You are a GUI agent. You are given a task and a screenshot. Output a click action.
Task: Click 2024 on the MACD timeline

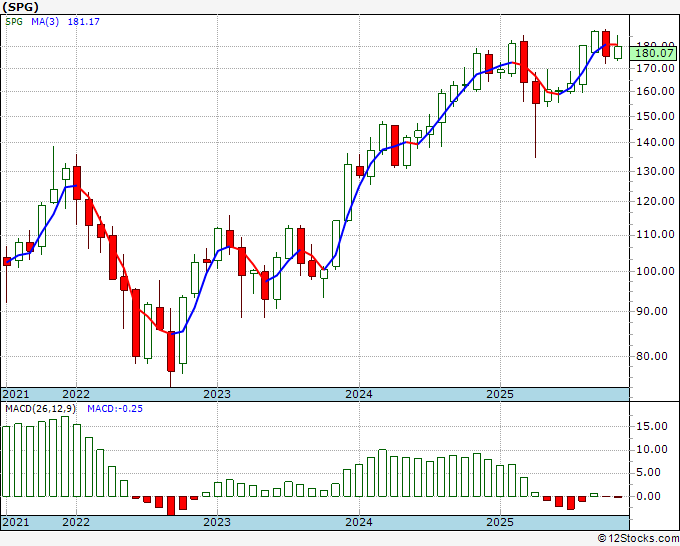coord(359,522)
